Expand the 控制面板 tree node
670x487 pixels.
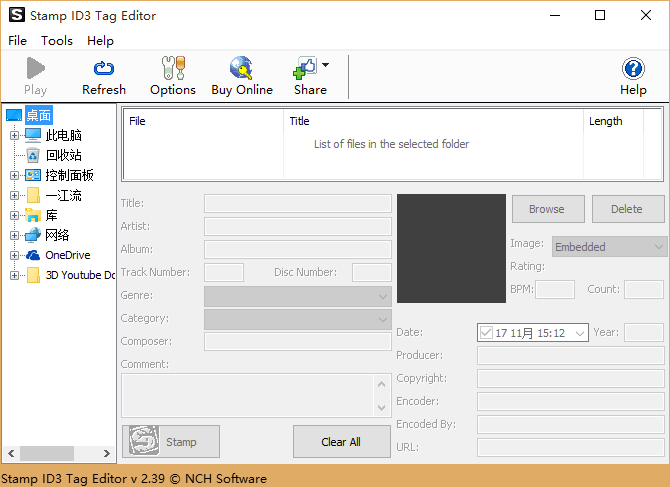14,175
